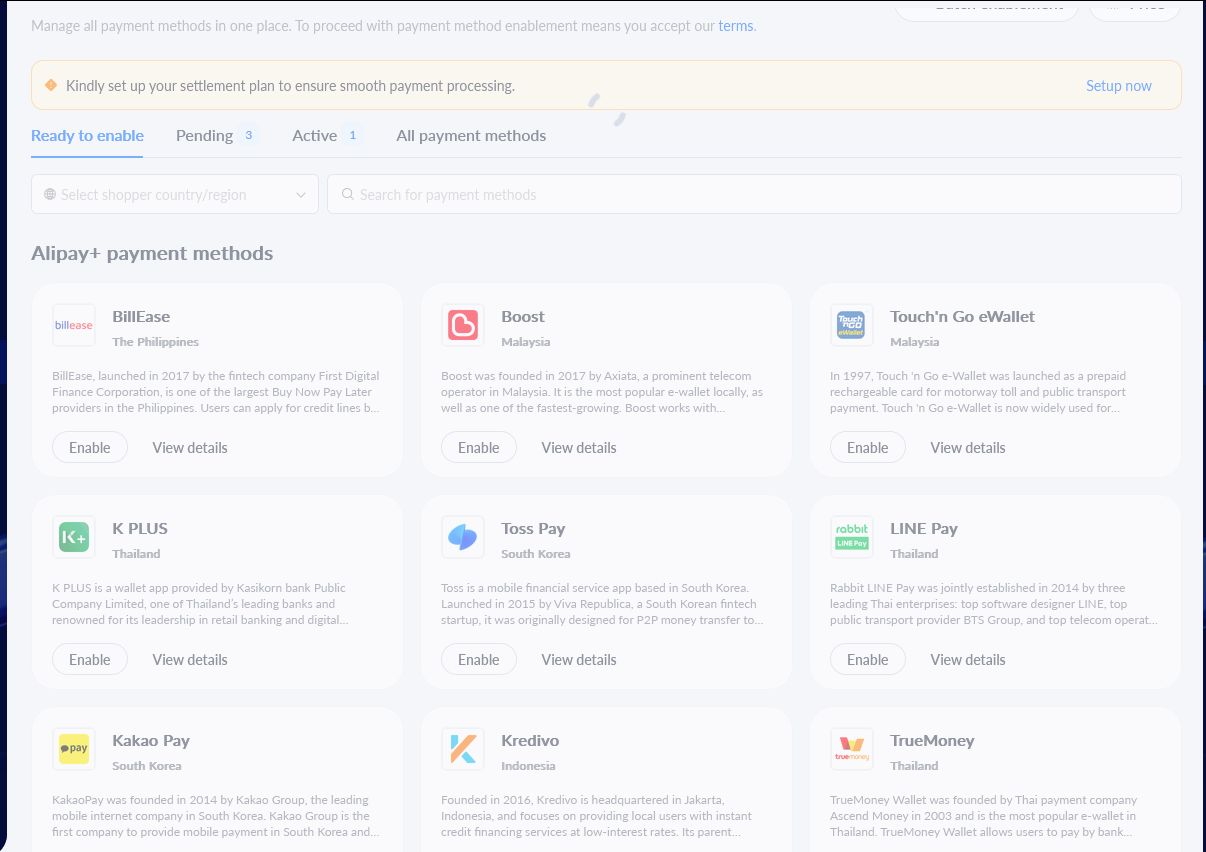Click the Pending count badge 3

point(248,135)
